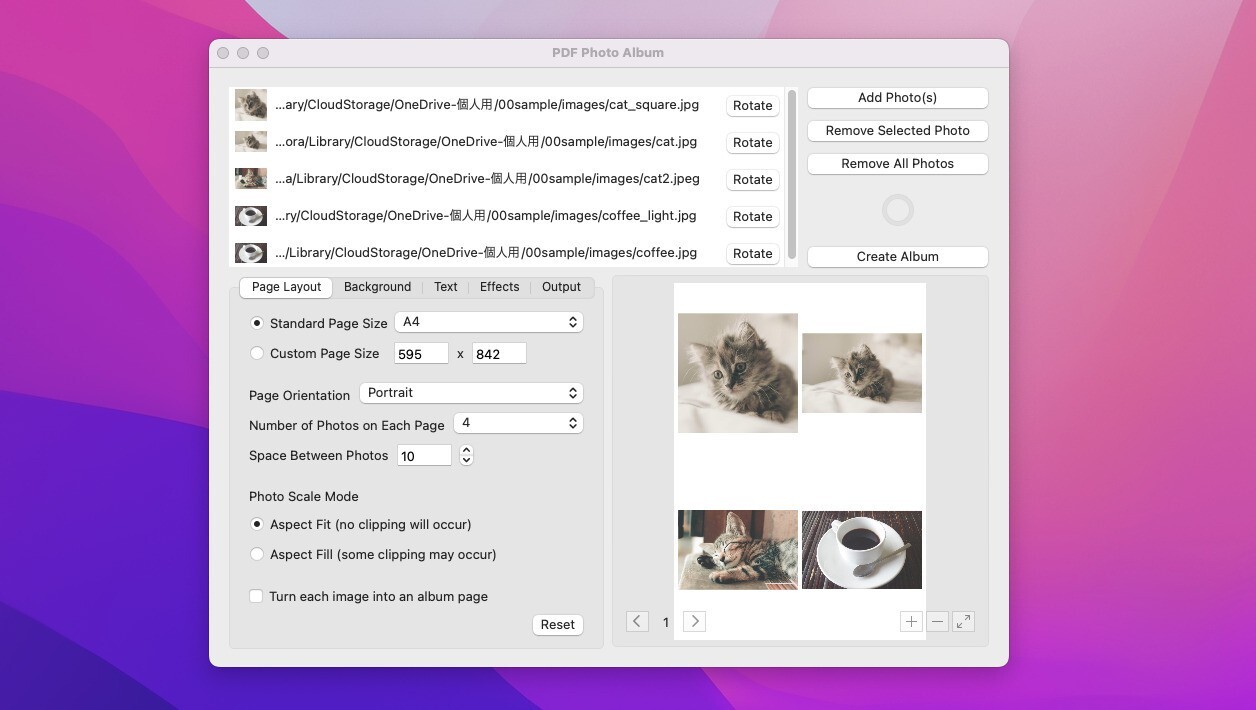Switch to the Background tab
Screen dimensions: 1256x710
click(x=377, y=287)
